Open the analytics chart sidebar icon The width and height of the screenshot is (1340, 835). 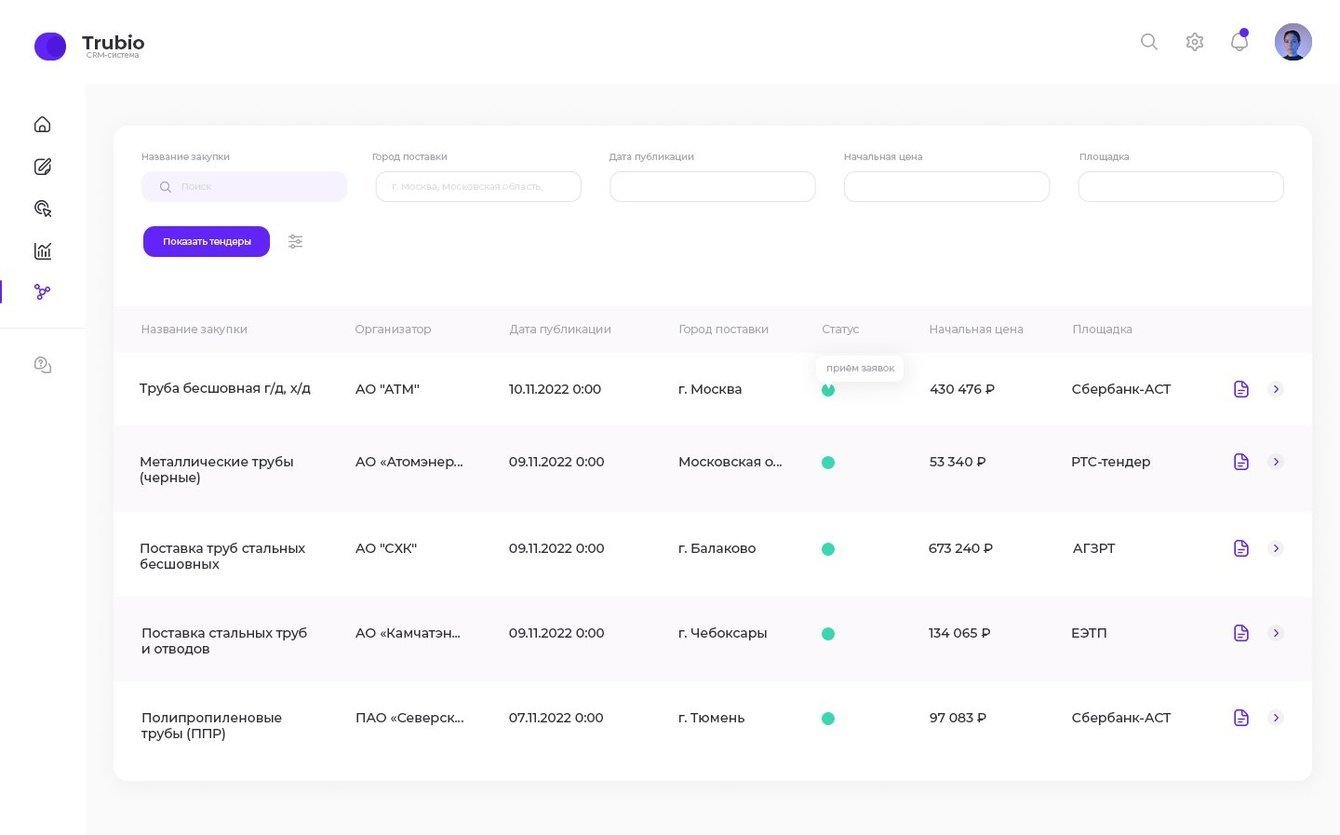42,250
